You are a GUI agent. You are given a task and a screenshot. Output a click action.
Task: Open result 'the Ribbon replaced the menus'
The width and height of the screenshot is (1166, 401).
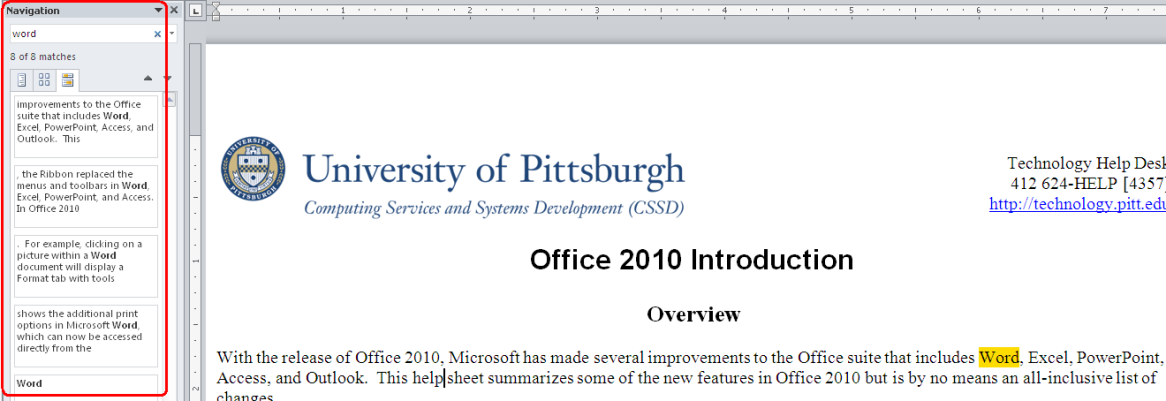(86, 196)
